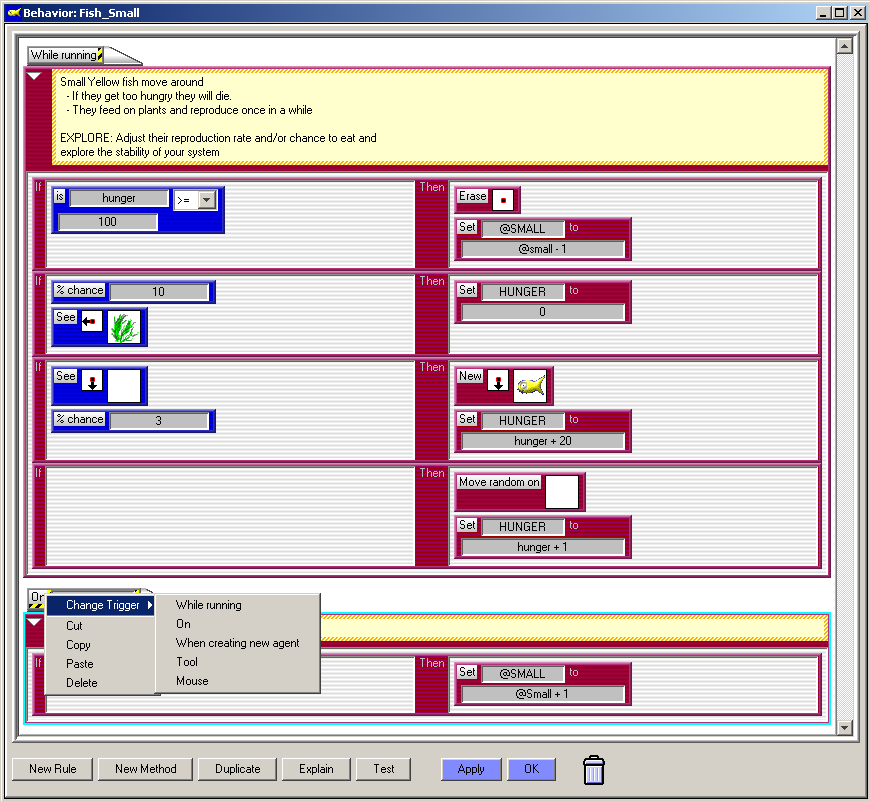870x801 pixels.
Task: Click the Move random on action label
Action: point(499,483)
